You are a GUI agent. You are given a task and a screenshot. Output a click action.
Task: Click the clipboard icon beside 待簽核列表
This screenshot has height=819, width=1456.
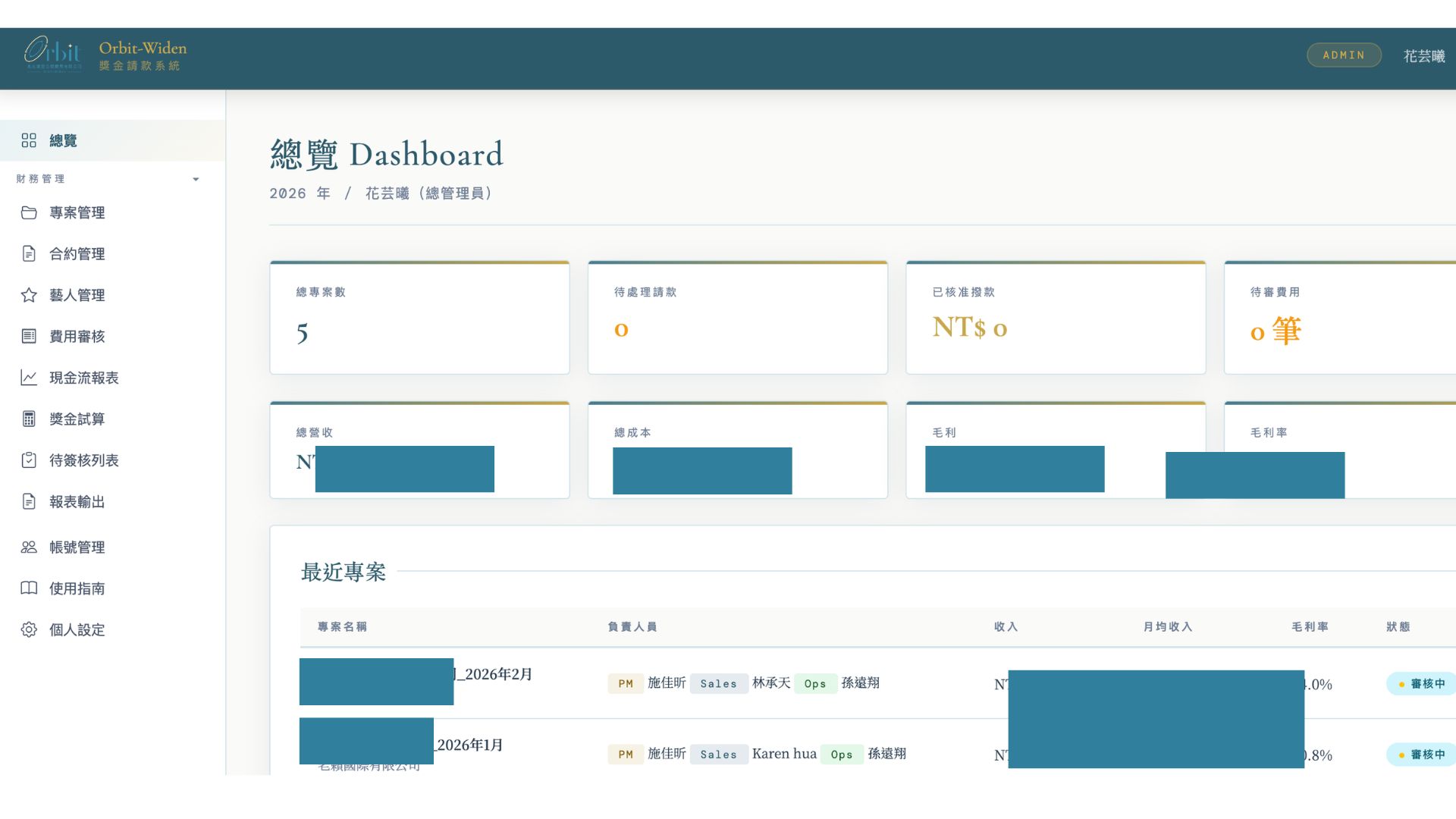pos(29,460)
